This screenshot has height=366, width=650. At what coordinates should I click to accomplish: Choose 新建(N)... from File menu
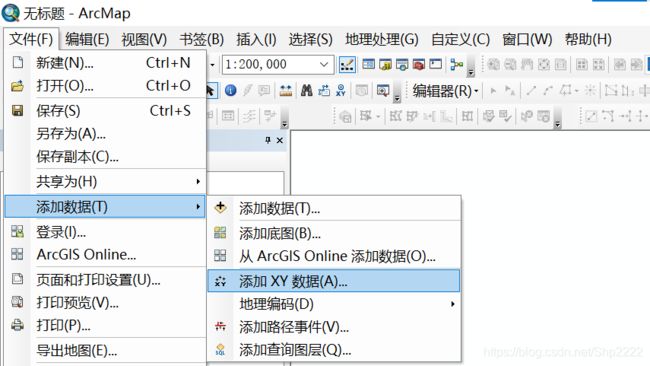click(105, 63)
